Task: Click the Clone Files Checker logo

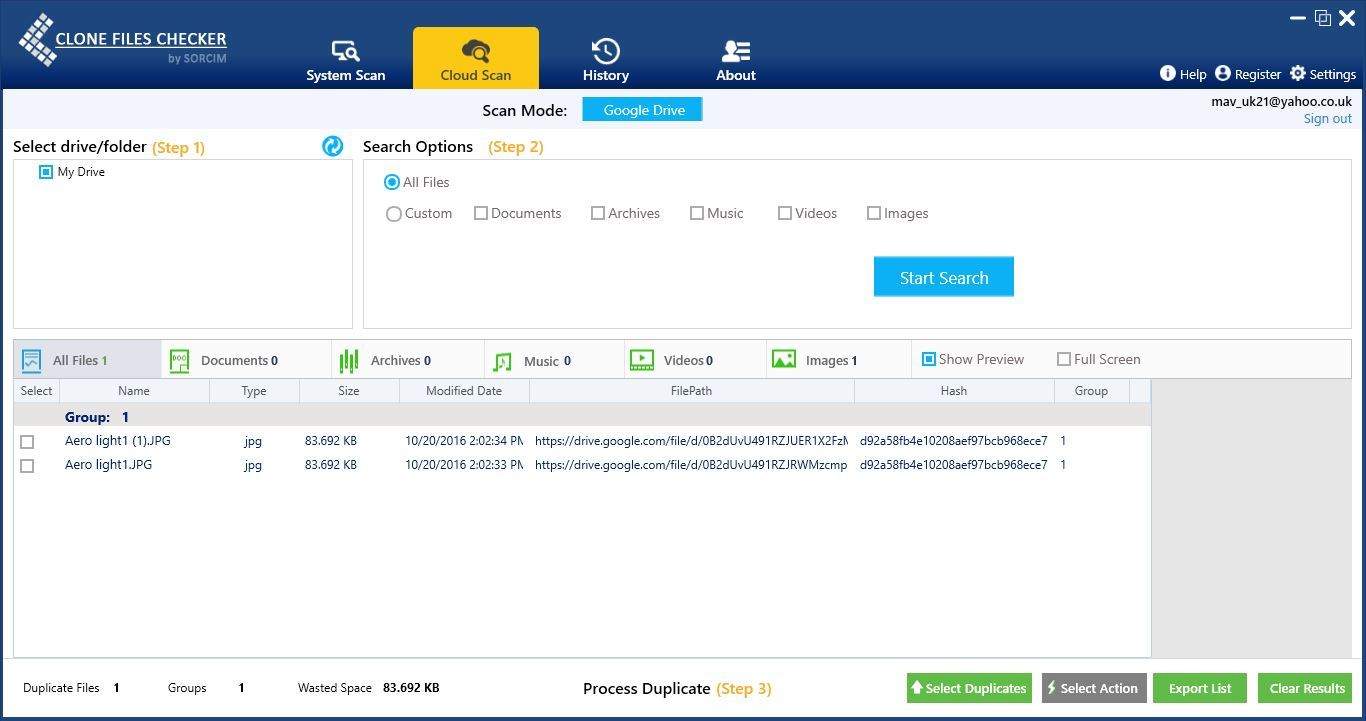Action: pos(122,41)
